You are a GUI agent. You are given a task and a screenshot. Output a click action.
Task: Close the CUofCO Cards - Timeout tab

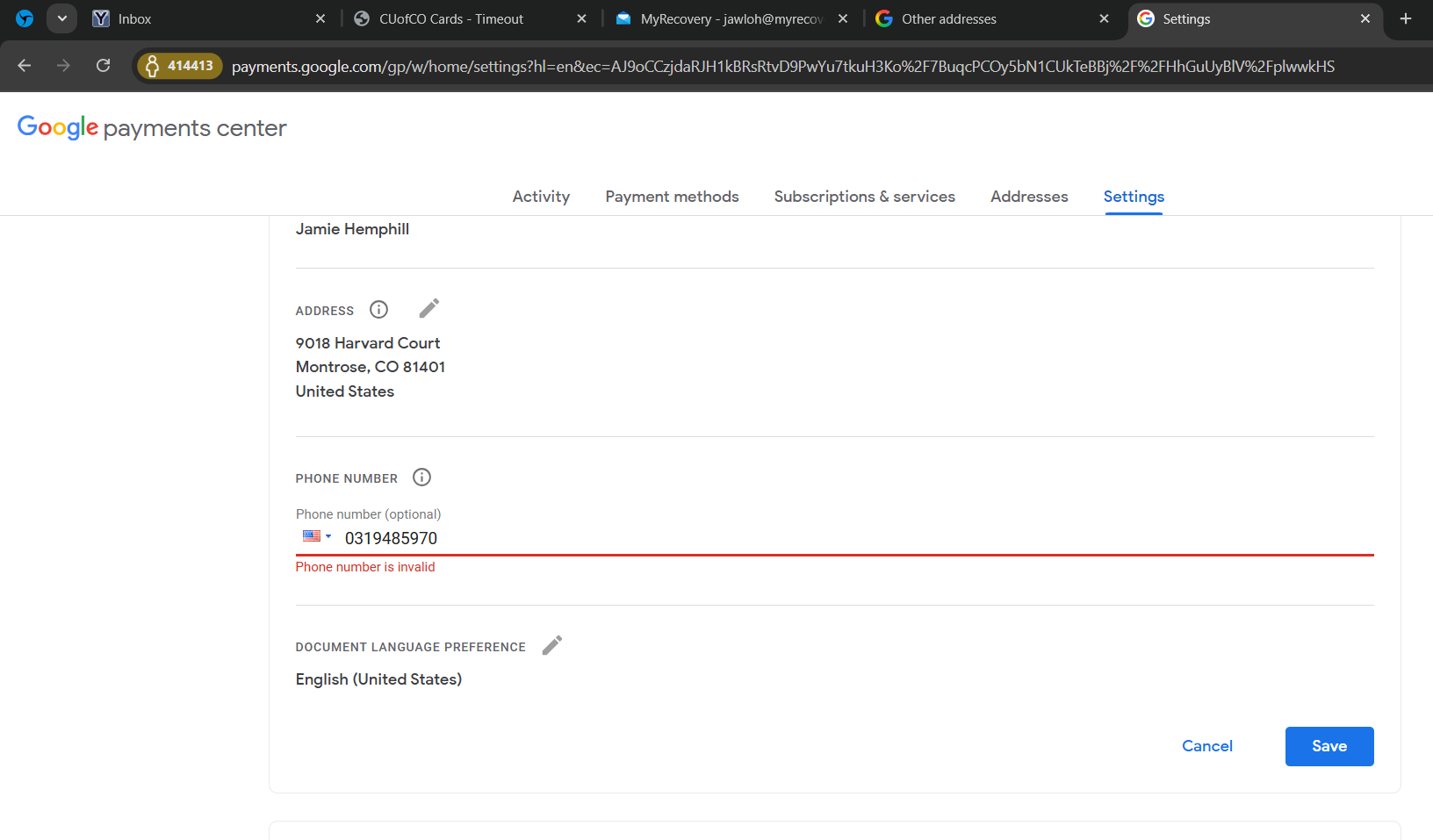581,18
